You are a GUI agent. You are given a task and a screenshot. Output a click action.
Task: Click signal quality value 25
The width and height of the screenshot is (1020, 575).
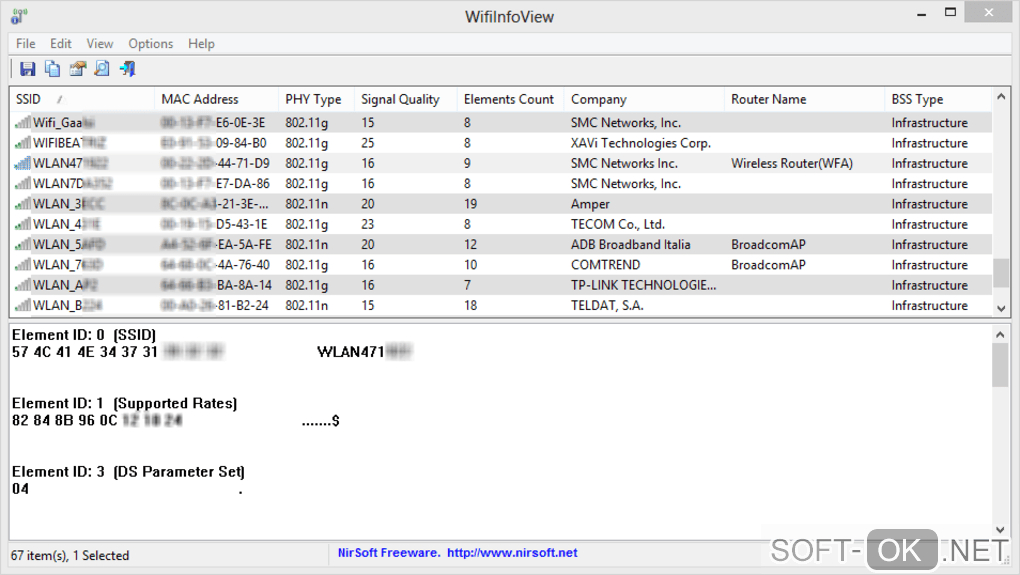[x=368, y=142]
